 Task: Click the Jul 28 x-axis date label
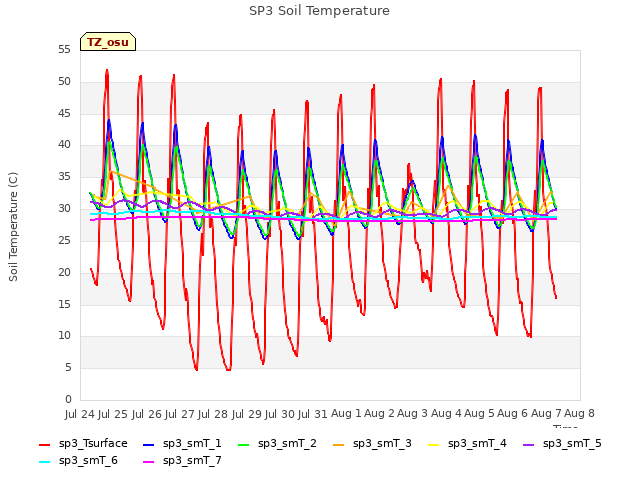tap(213, 414)
